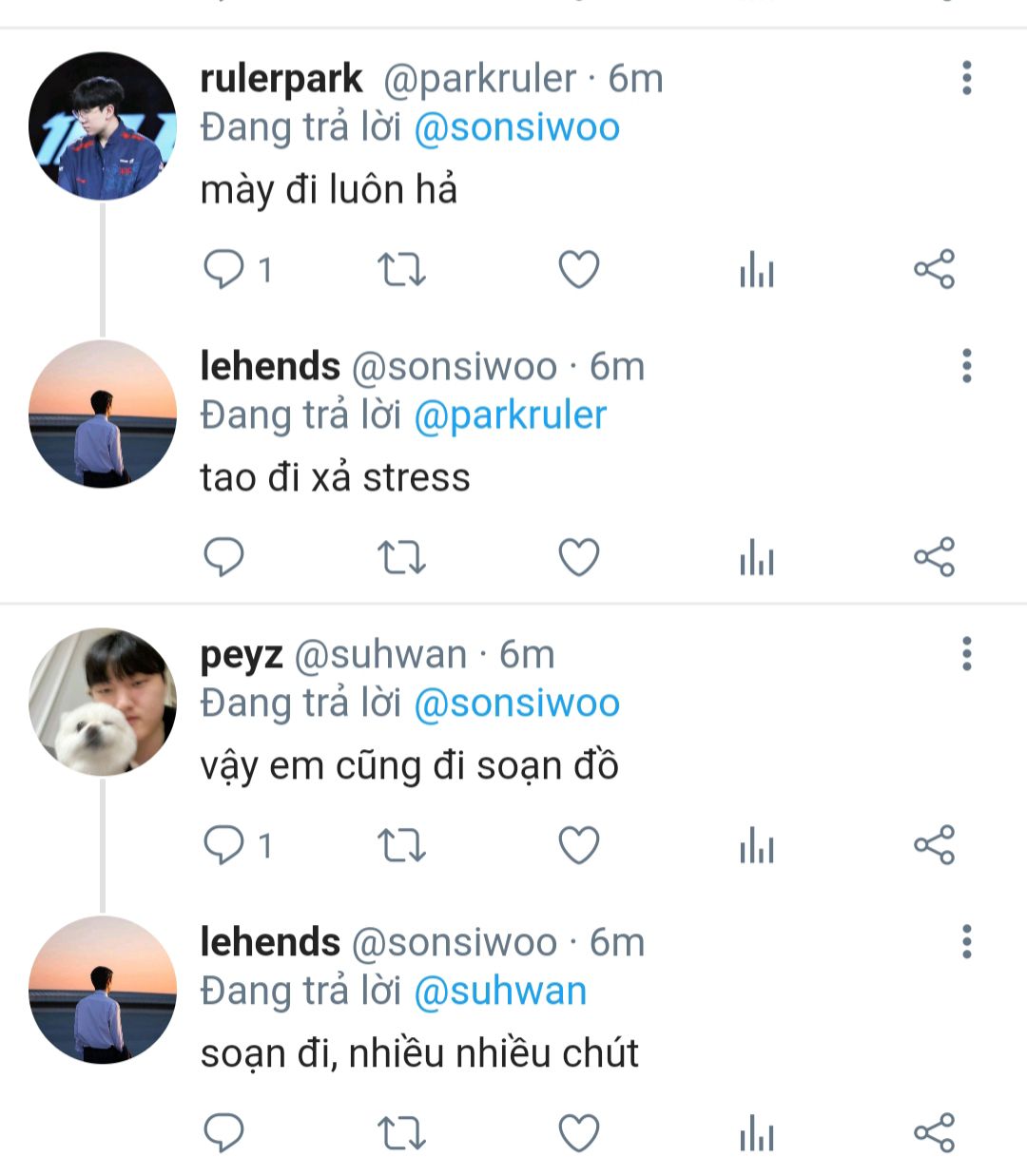Viewport: 1027px width, 1176px height.
Task: Retweet peyz's tweet
Action: [401, 845]
